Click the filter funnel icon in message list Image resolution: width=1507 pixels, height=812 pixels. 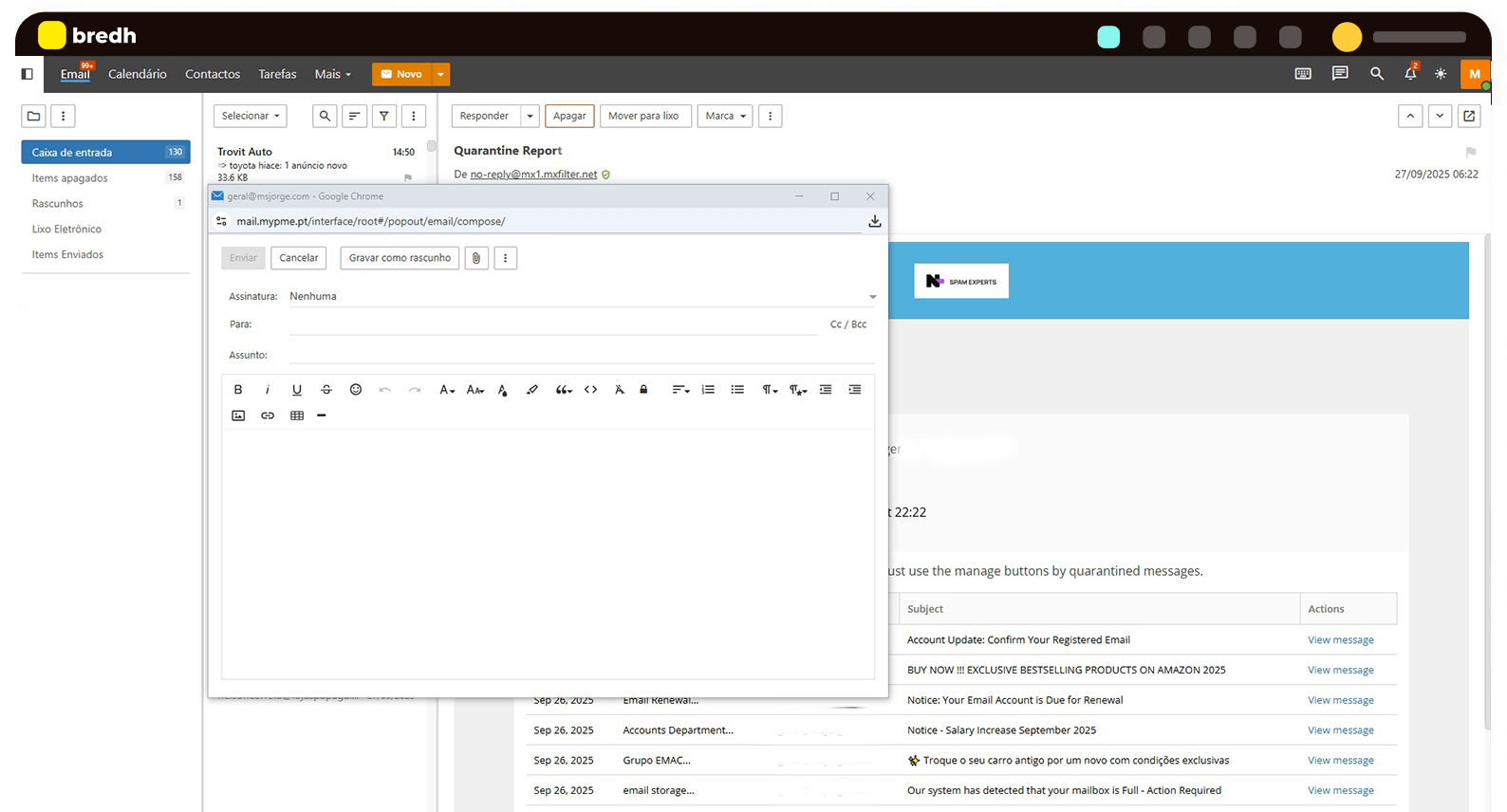tap(384, 116)
